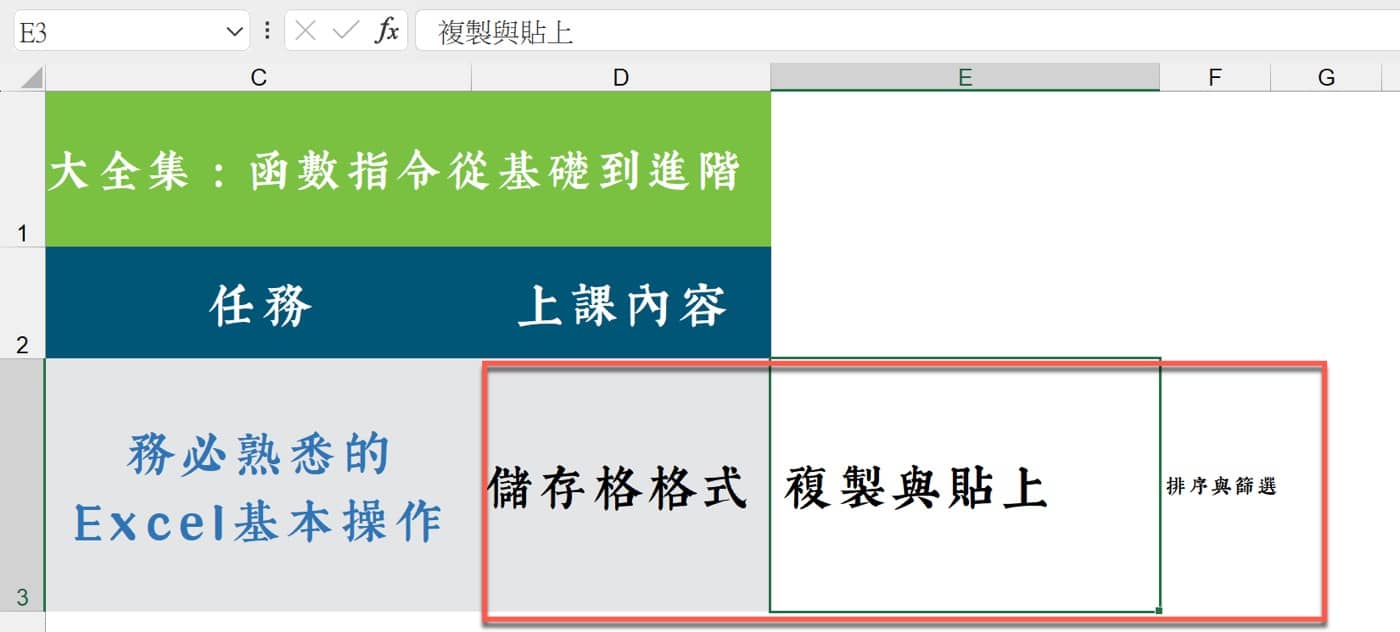Click the Name Box showing E3

130,31
